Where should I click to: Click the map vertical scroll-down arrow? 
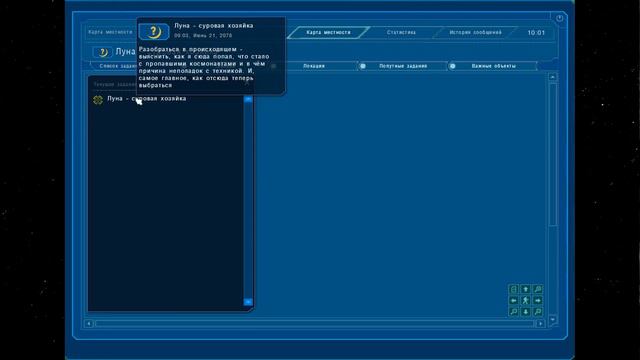tap(553, 319)
